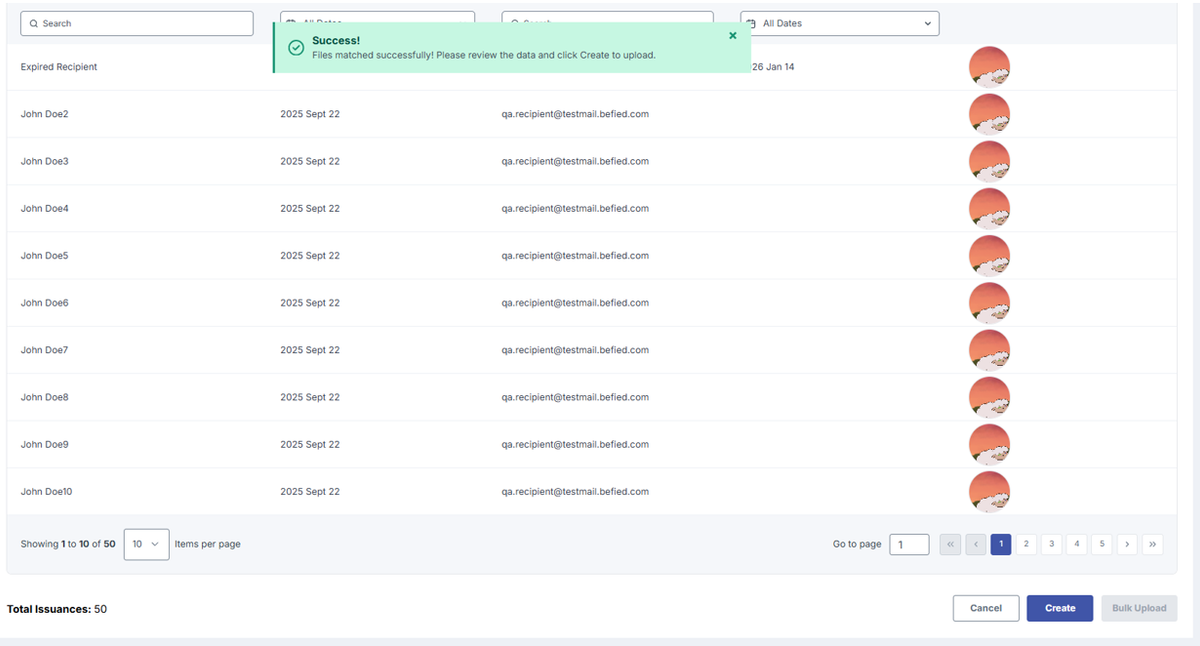Click John Doe3's email address
Image resolution: width=1200 pixels, height=646 pixels.
[x=575, y=161]
